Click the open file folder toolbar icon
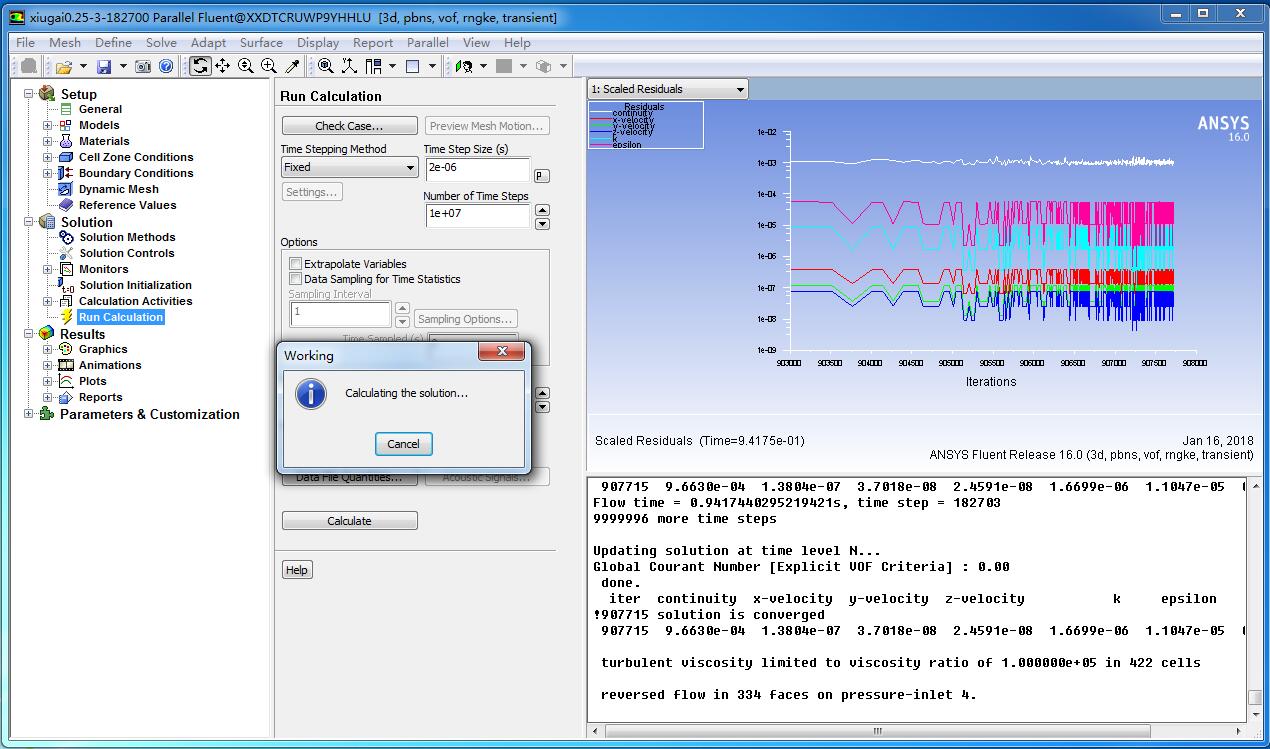Viewport: 1270px width, 749px height. [64, 66]
